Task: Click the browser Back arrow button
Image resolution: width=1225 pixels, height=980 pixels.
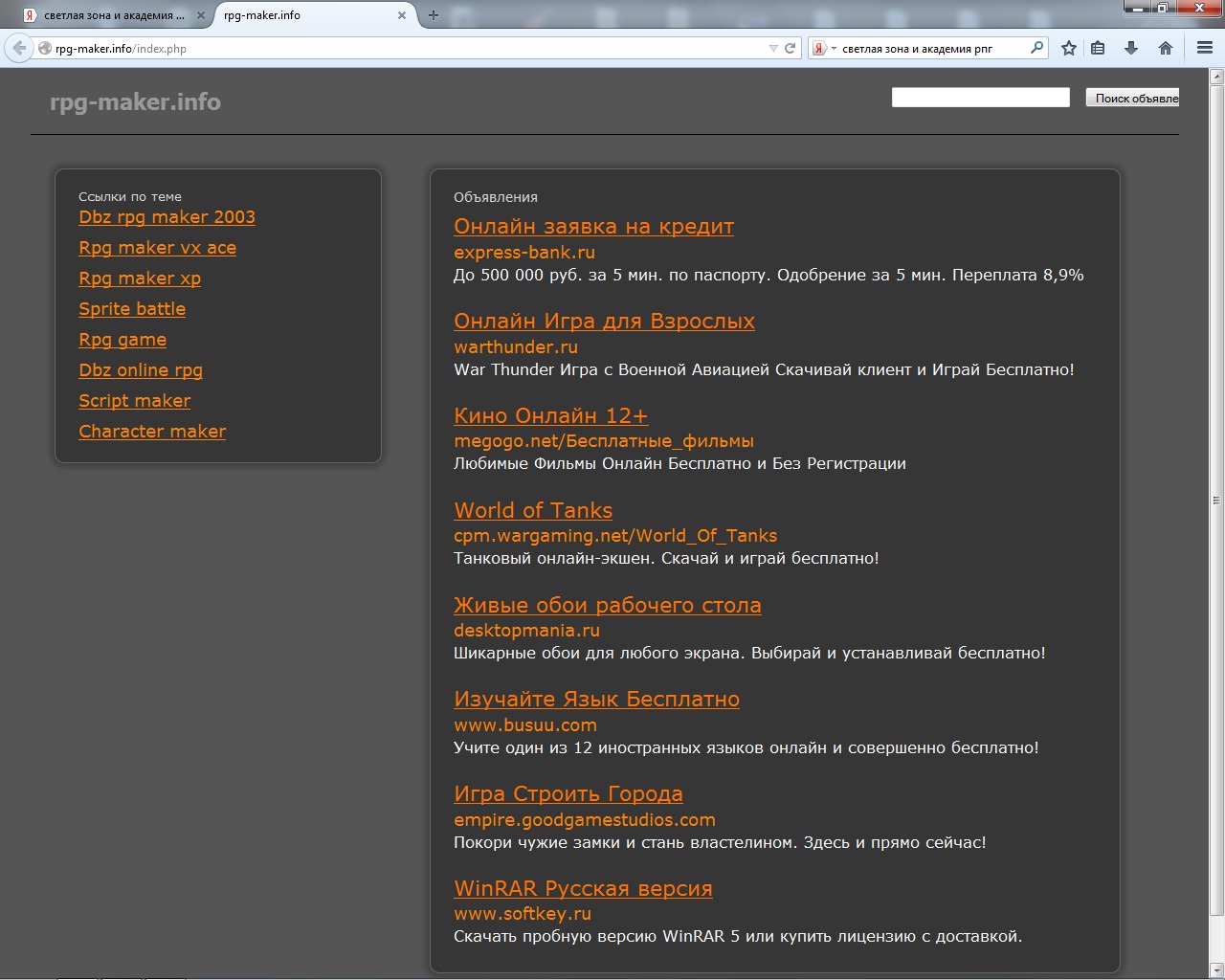Action: tap(19, 48)
